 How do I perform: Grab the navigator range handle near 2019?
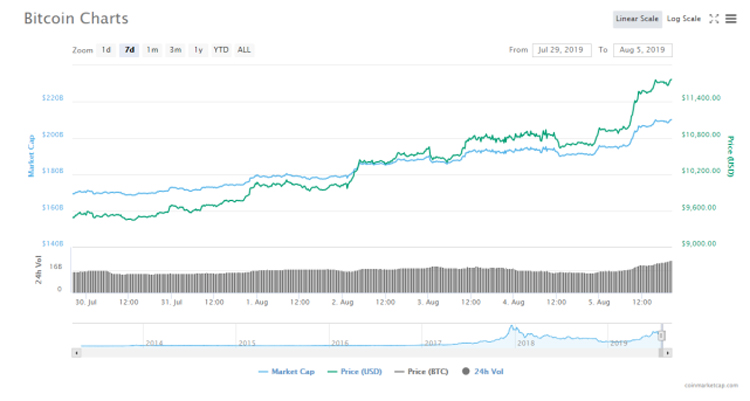tap(662, 335)
